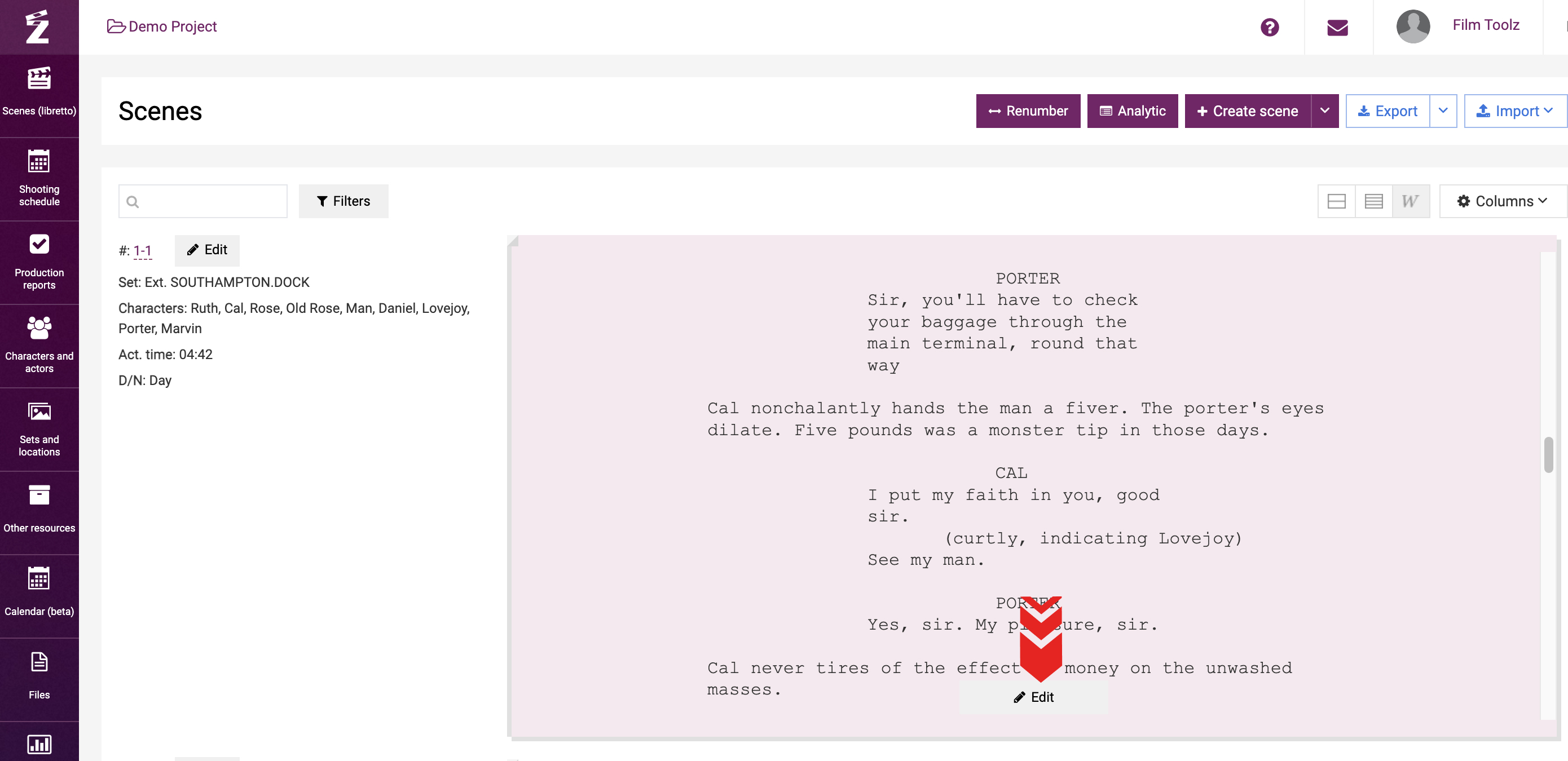The image size is (1568, 761).
Task: Click the 'D/N: Day' text
Action: click(x=145, y=381)
